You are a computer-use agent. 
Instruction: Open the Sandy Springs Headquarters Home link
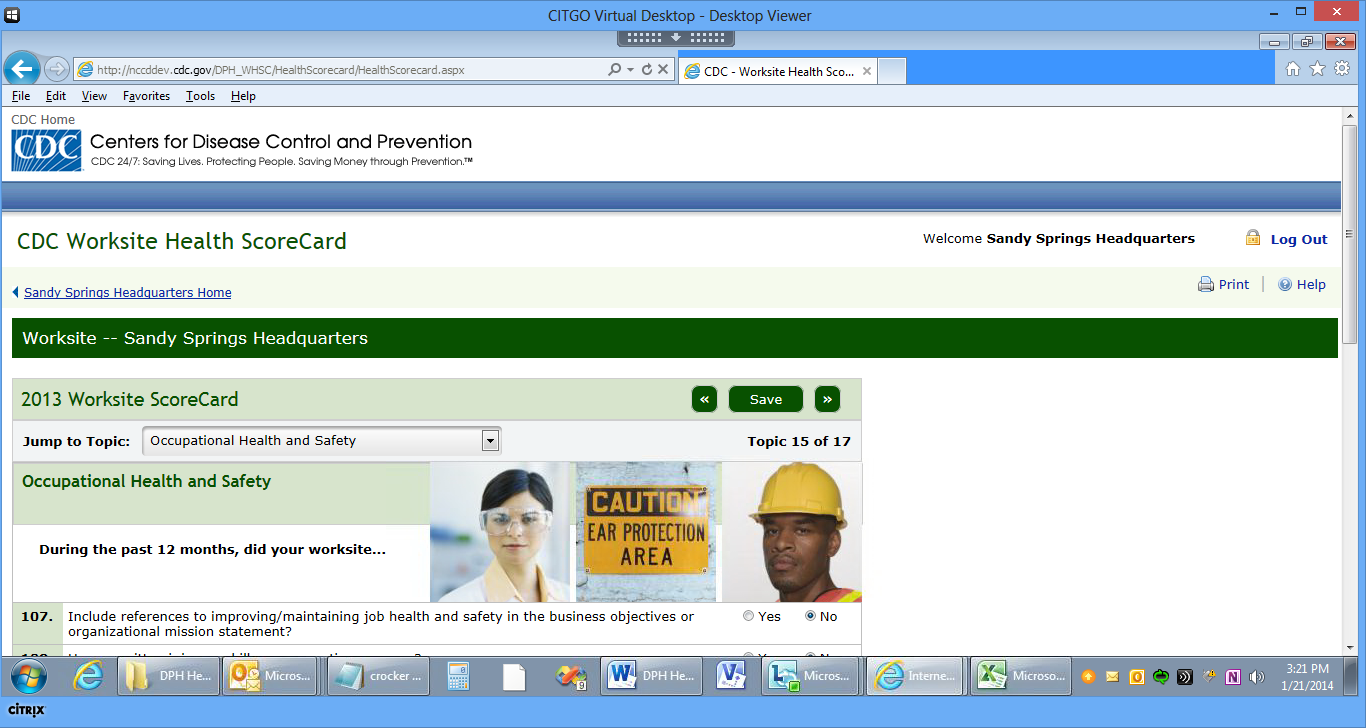point(128,293)
